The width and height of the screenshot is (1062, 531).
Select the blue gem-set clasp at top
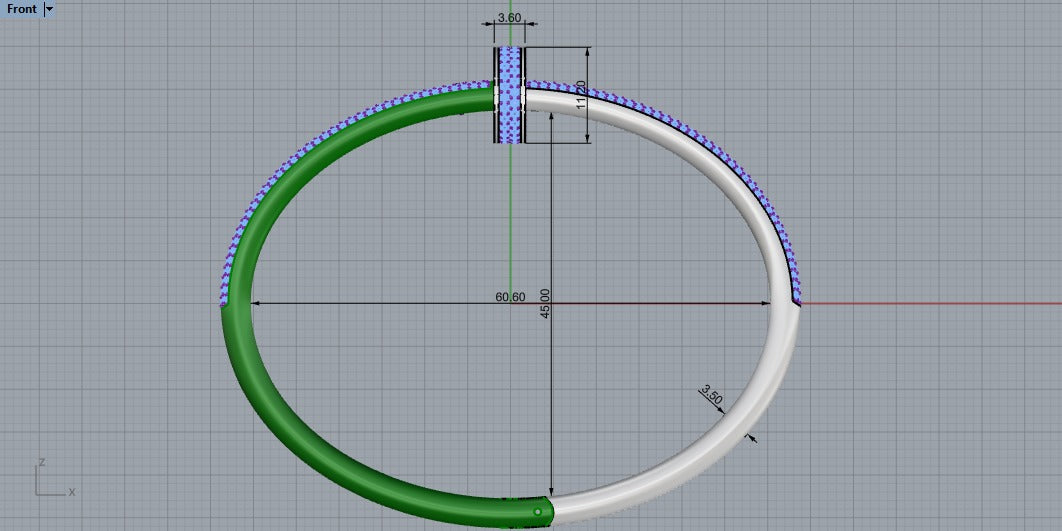tap(510, 95)
